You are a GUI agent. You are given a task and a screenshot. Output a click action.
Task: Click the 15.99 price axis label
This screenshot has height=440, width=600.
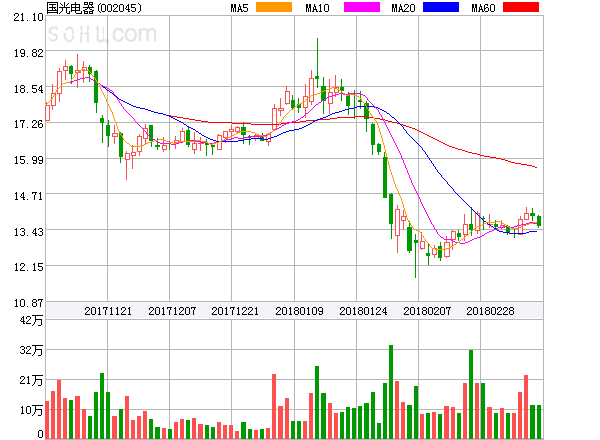coord(29,160)
